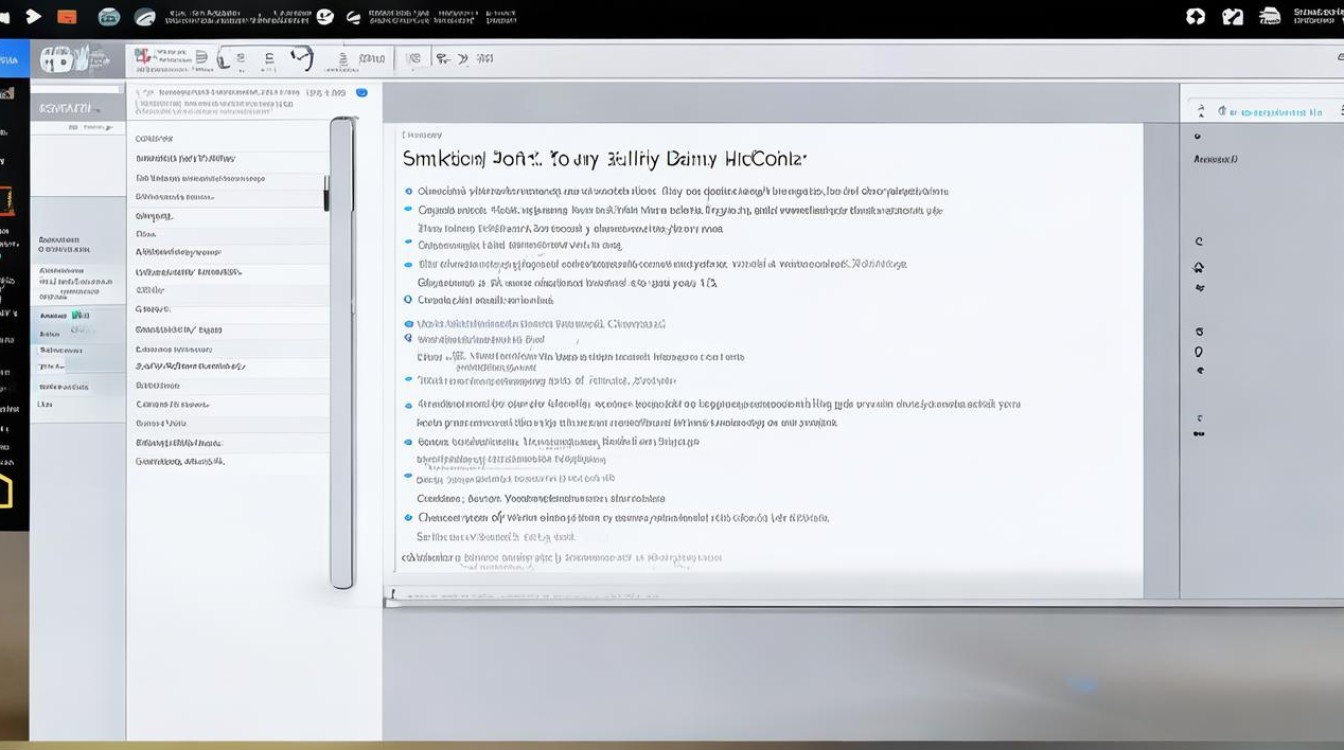
Task: Toggle the blue badge beside the list header
Action: click(362, 93)
